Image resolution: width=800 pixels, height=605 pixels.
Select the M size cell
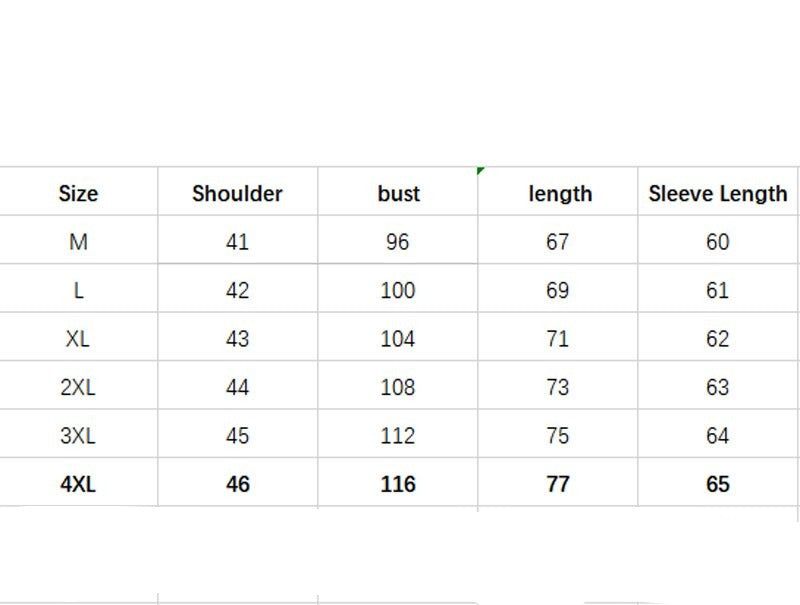pos(78,242)
